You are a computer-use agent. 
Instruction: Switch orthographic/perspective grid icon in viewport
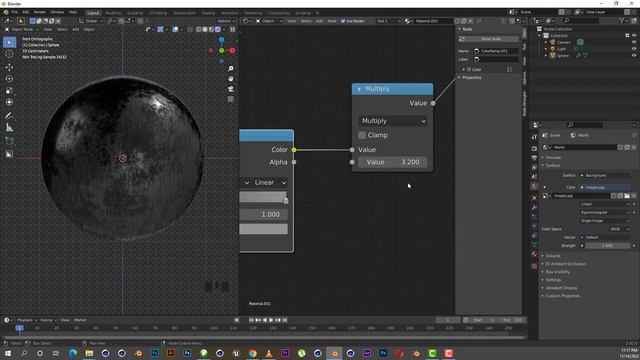coord(231,99)
